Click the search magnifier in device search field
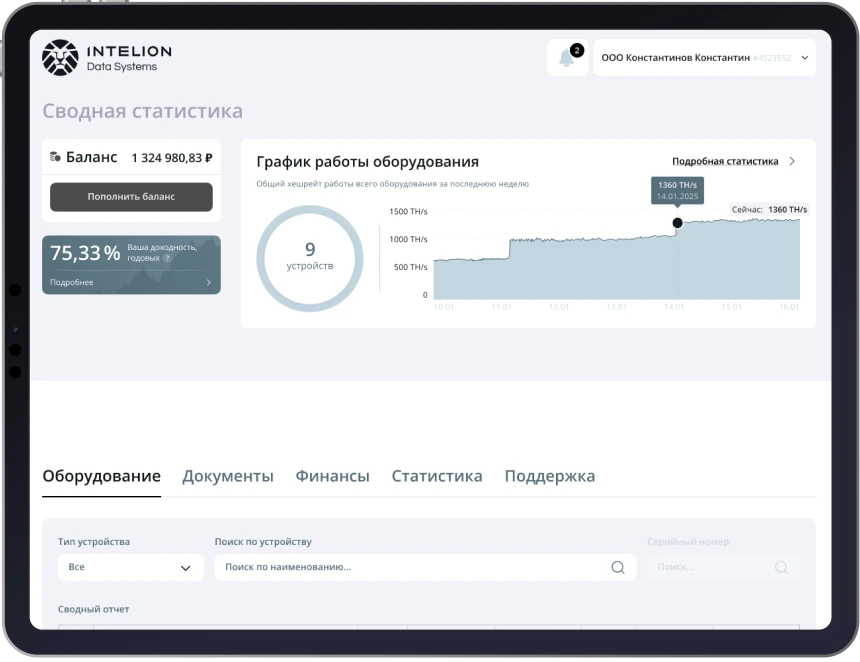 pos(618,567)
